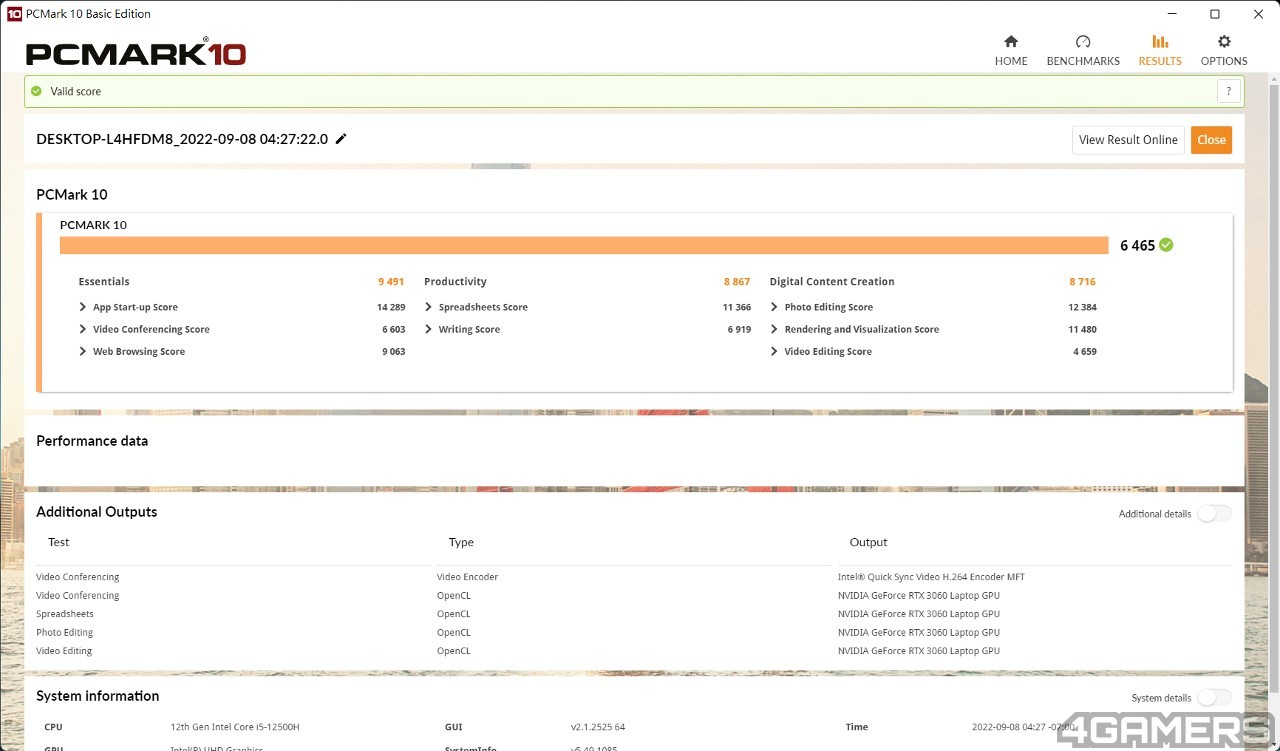The image size is (1280, 751).
Task: Expand Writing Score
Action: pos(429,329)
